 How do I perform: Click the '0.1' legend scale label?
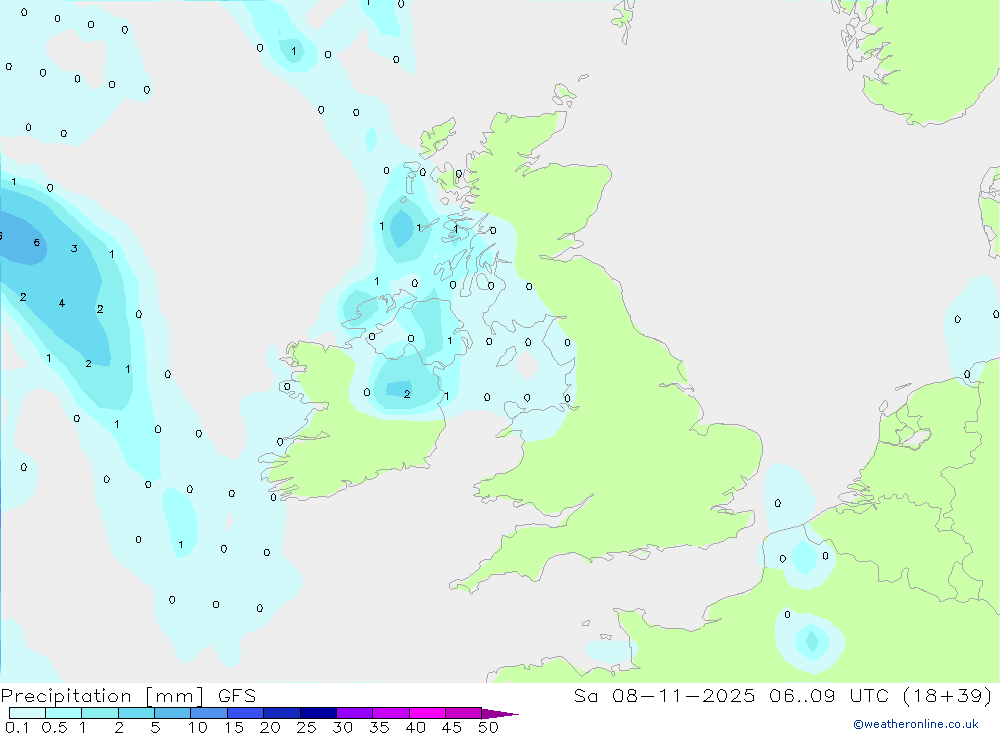[x=17, y=727]
